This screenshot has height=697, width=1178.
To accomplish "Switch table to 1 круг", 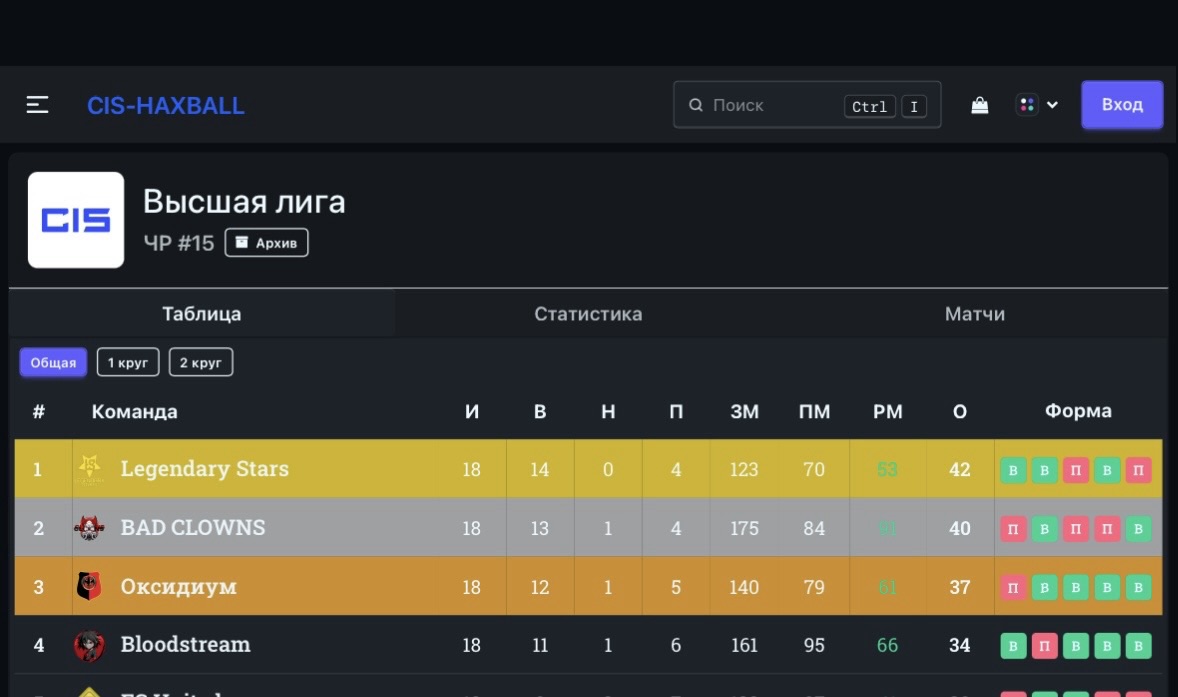I will (128, 362).
